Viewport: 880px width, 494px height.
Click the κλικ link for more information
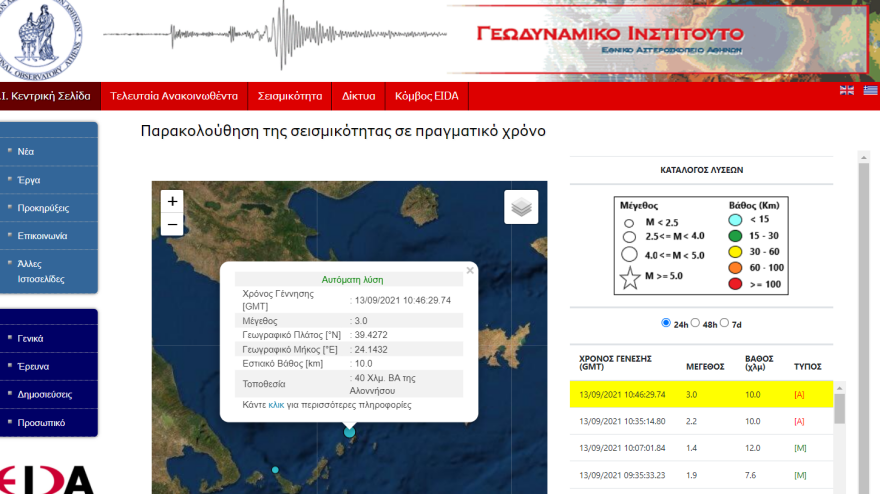pyautogui.click(x=276, y=405)
